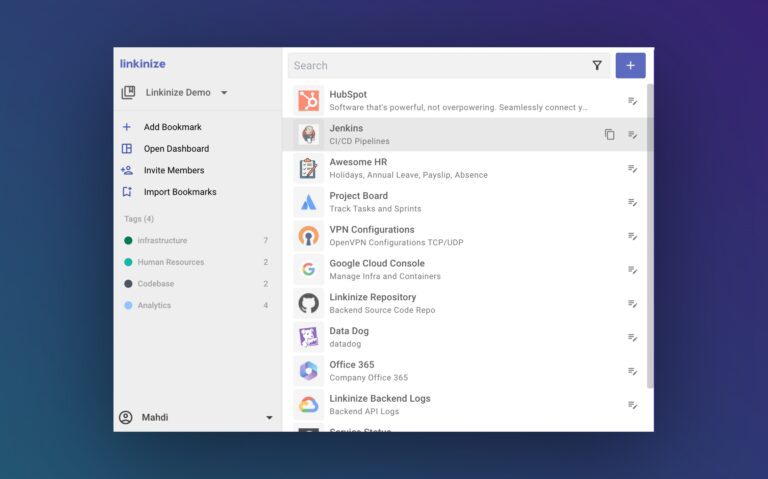The image size is (768, 479).
Task: Open the Jenkins bookmark logo
Action: [309, 134]
